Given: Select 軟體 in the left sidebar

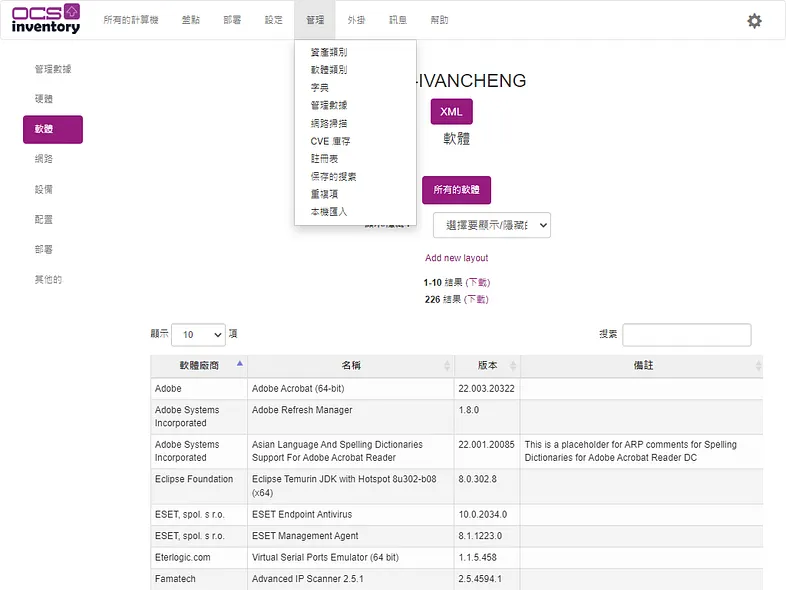Looking at the screenshot, I should [x=53, y=129].
